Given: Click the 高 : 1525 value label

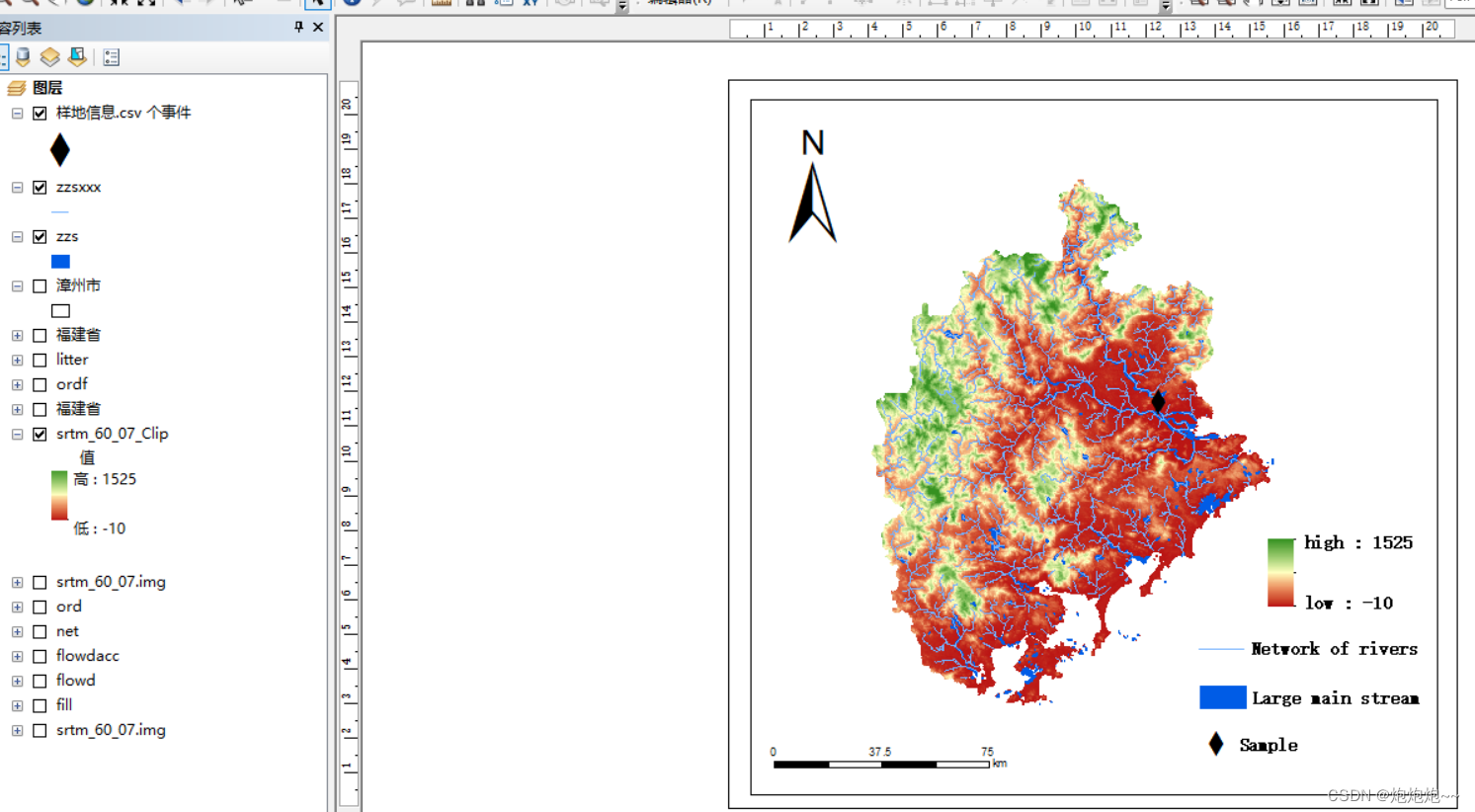Looking at the screenshot, I should point(105,479).
